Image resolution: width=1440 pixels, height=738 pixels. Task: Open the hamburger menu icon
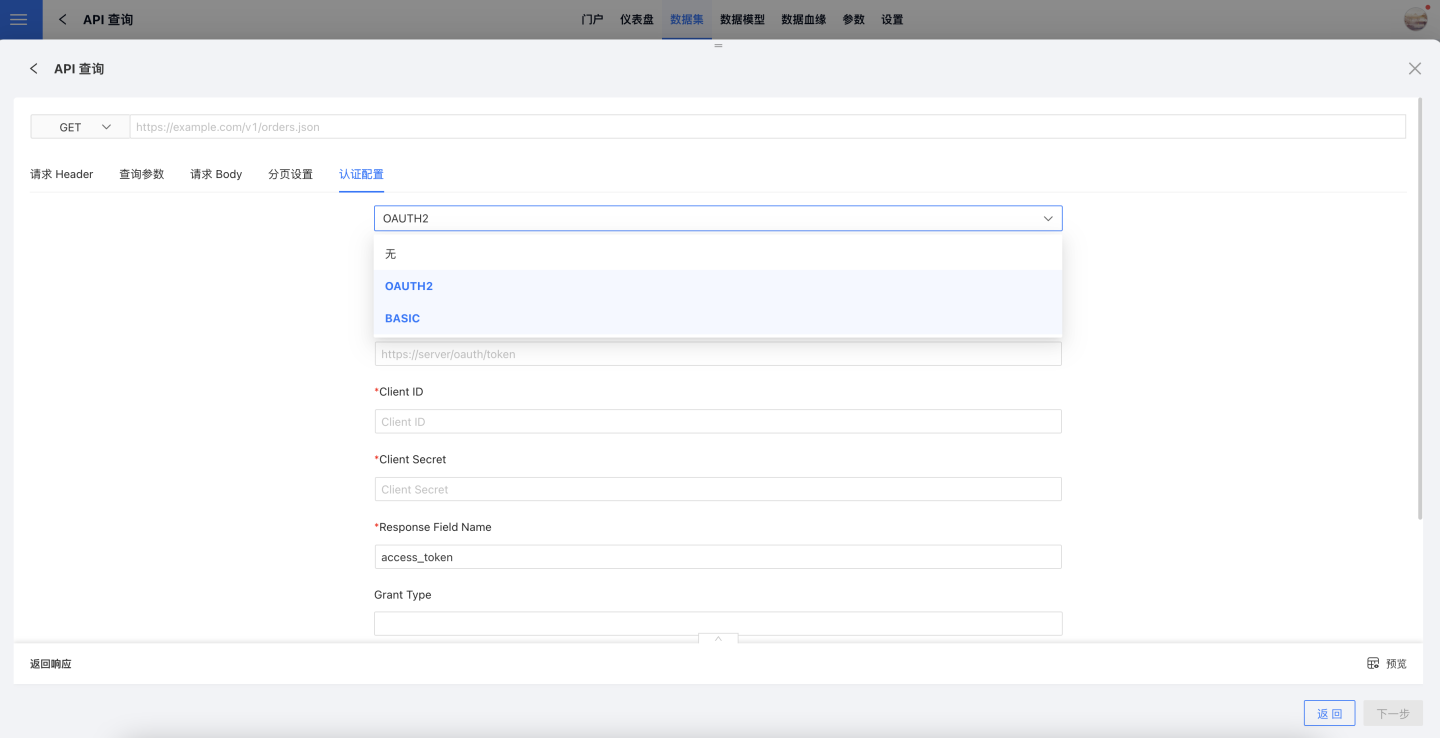pos(18,19)
